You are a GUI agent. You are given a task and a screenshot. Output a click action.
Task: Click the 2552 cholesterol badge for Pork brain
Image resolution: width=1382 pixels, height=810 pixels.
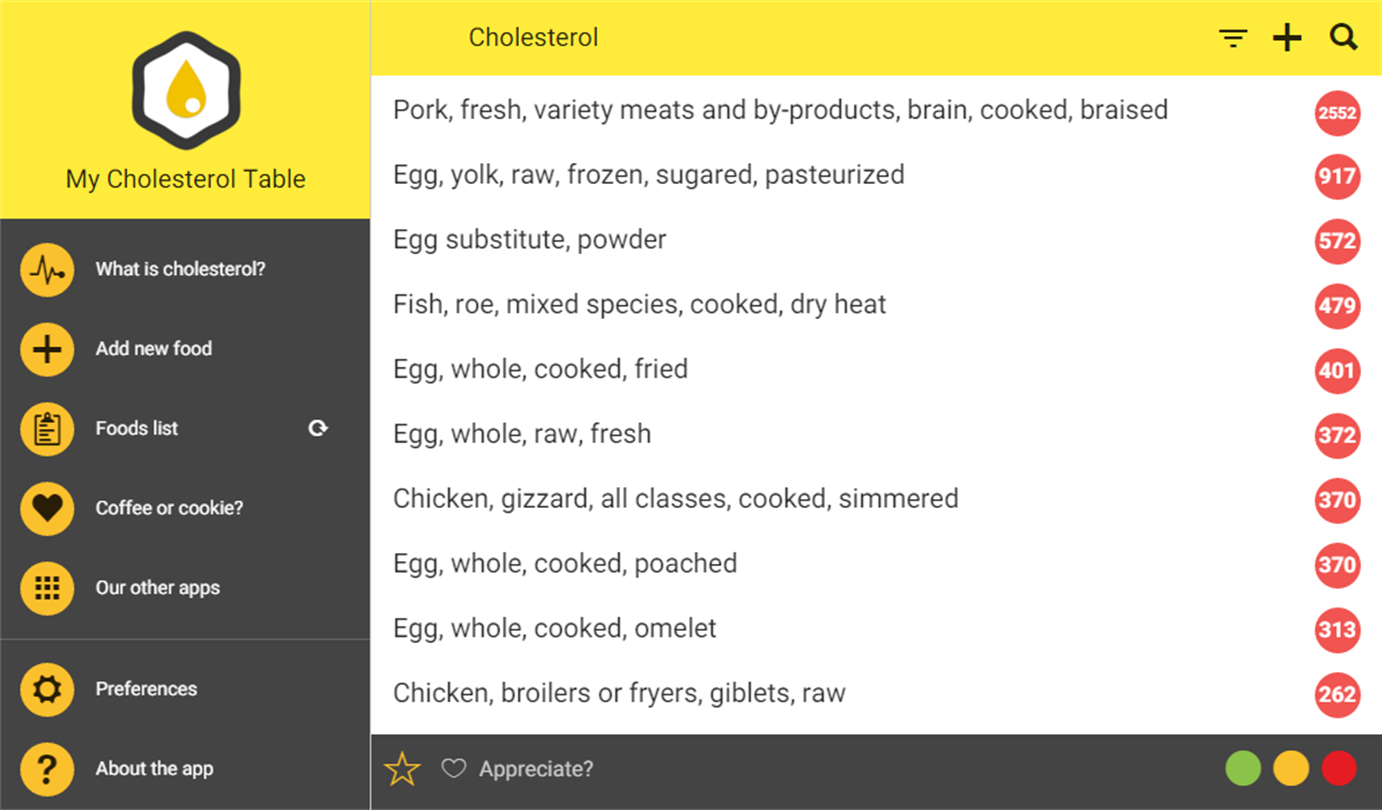1337,112
